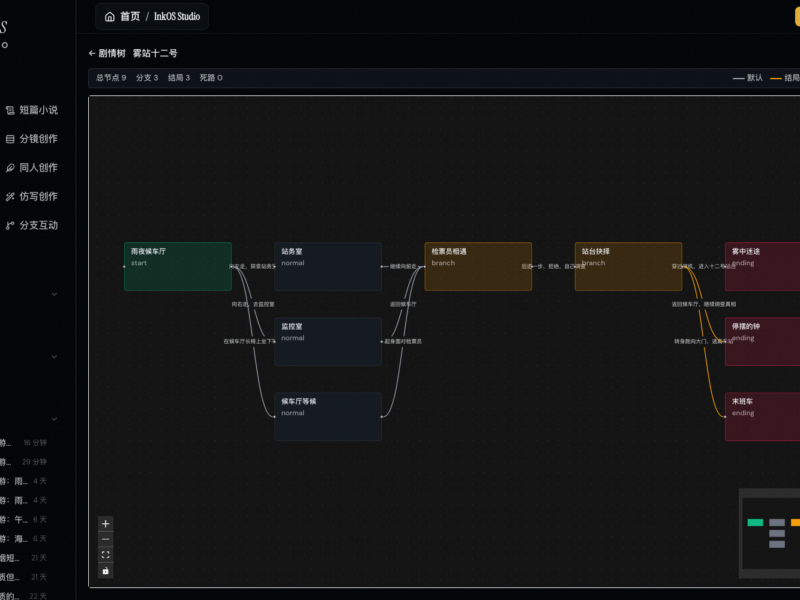Image resolution: width=800 pixels, height=600 pixels.
Task: Open 分镜创作 in the sidebar
Action: pos(32,139)
